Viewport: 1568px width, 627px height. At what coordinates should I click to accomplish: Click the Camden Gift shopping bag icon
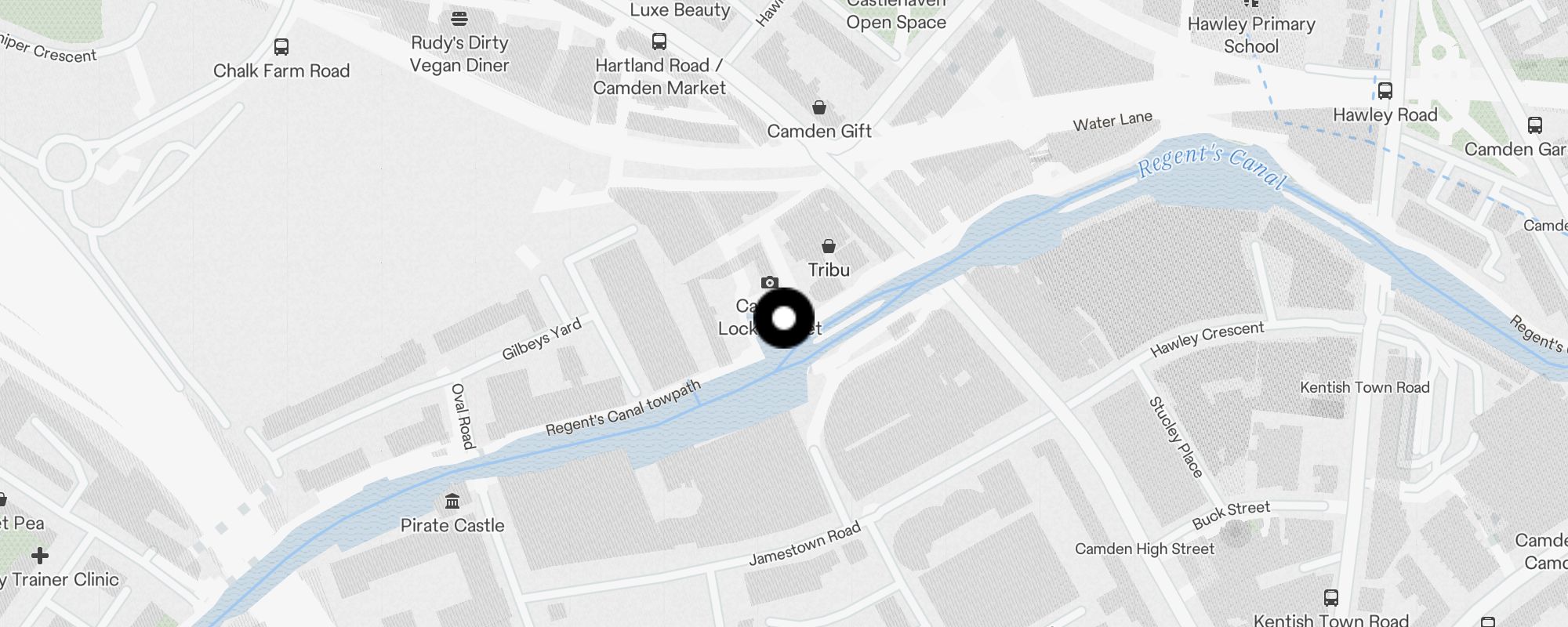(819, 107)
